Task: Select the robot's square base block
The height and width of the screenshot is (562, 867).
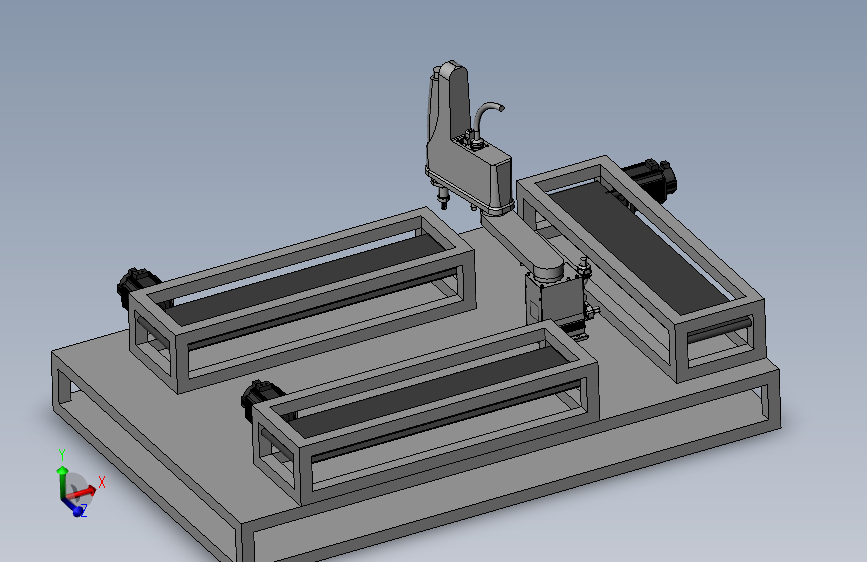Action: pos(555,301)
